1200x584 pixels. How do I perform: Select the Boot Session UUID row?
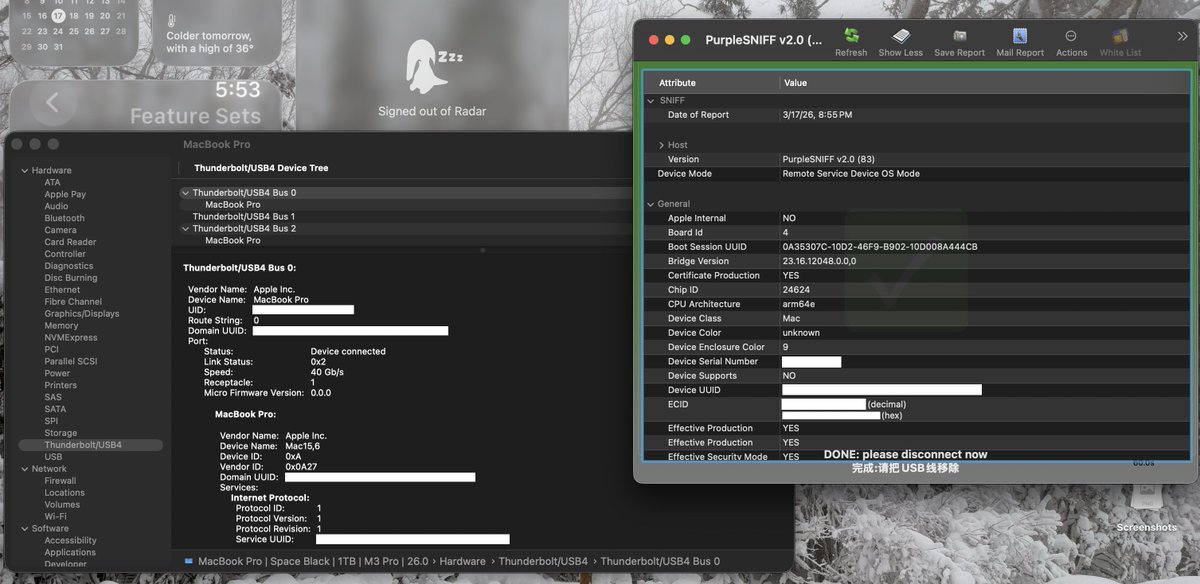917,247
